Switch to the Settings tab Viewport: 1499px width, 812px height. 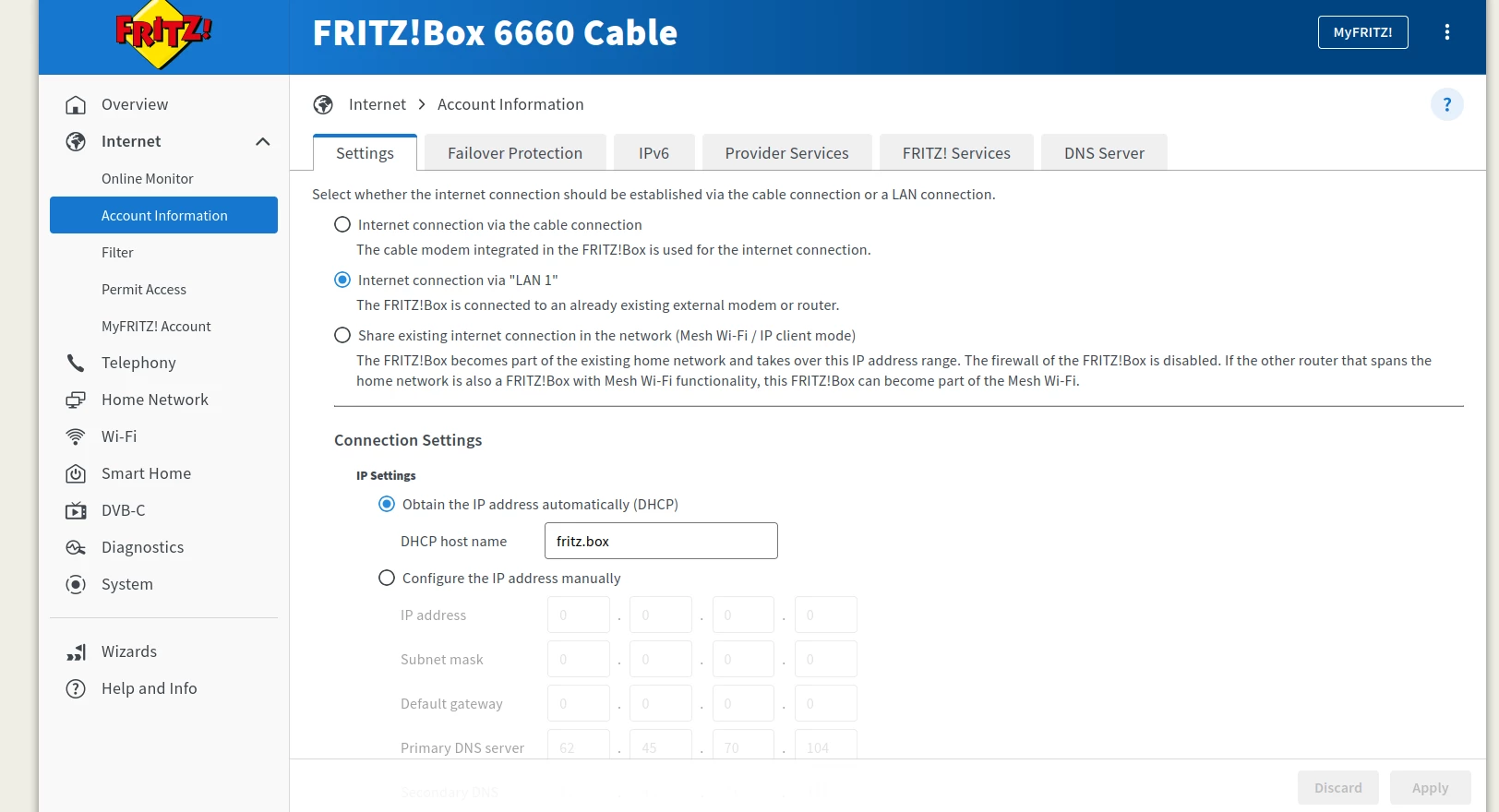[x=365, y=153]
